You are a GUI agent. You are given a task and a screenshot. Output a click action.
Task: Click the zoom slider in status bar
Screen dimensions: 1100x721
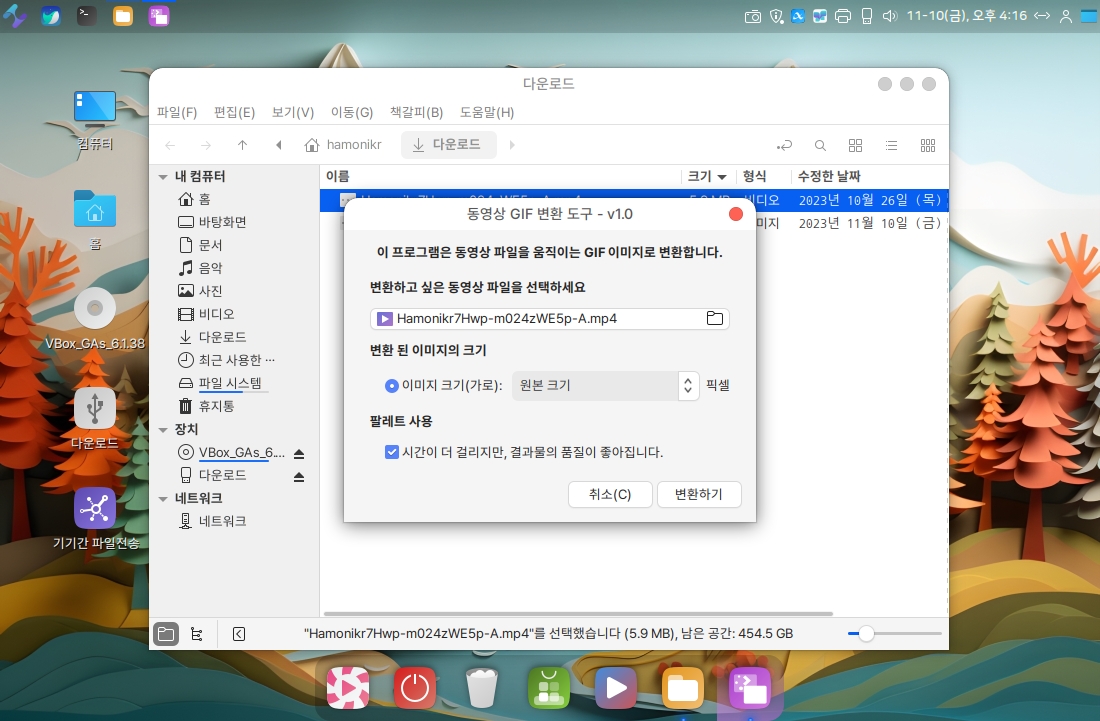(866, 634)
